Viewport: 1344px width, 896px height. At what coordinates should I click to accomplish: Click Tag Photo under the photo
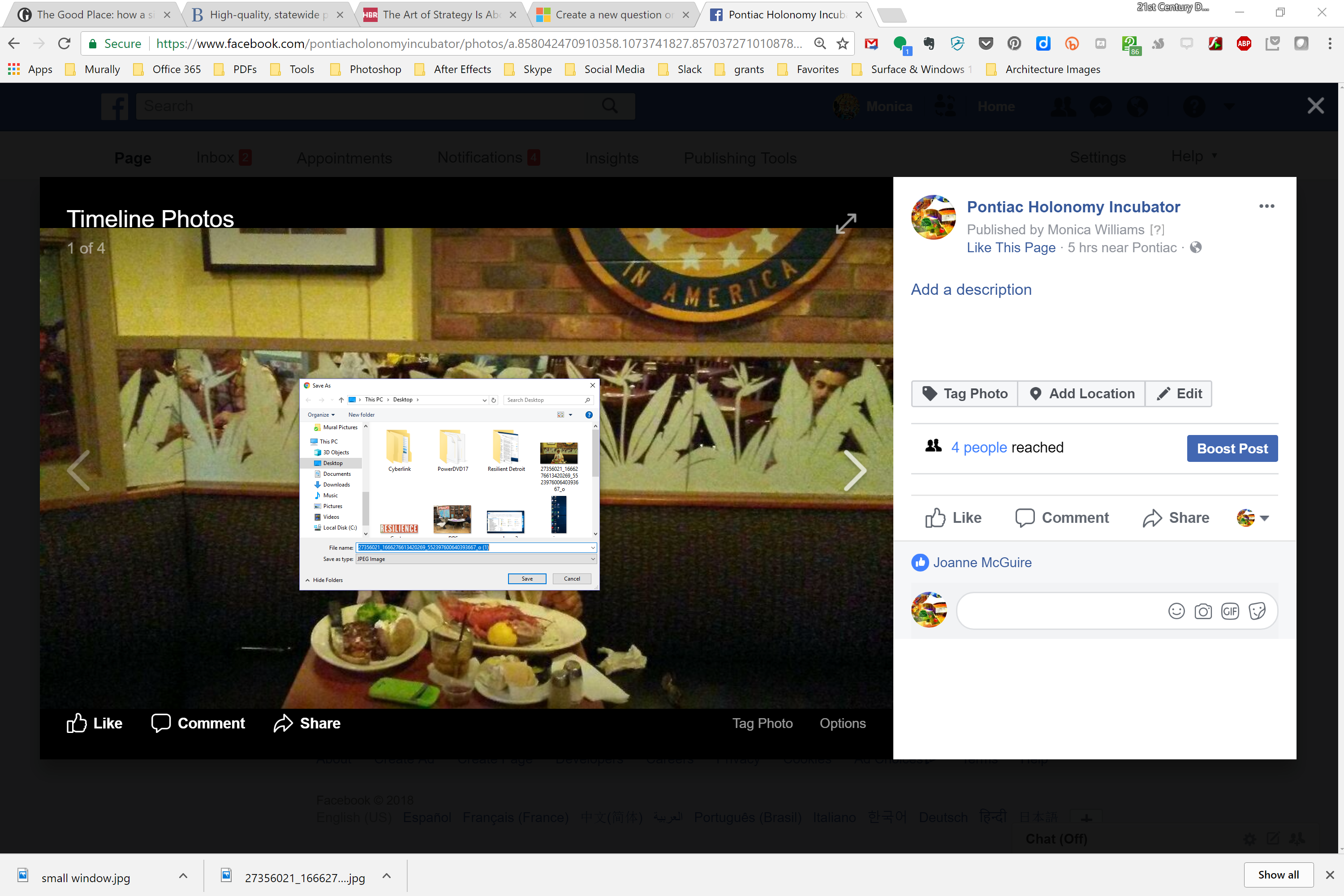pos(762,724)
